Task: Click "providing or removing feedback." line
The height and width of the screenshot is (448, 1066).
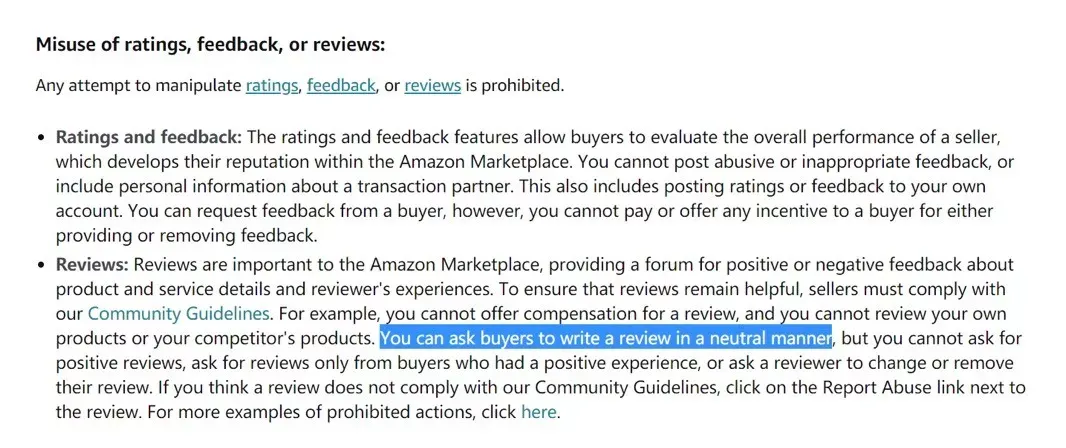Action: (187, 236)
